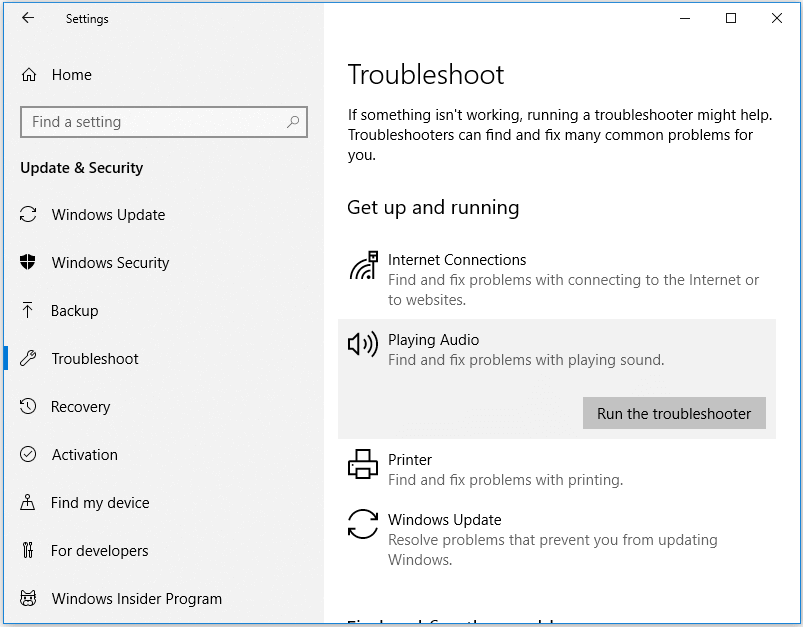Select Recovery from the sidebar
Screen dimensions: 803x627
[80, 407]
